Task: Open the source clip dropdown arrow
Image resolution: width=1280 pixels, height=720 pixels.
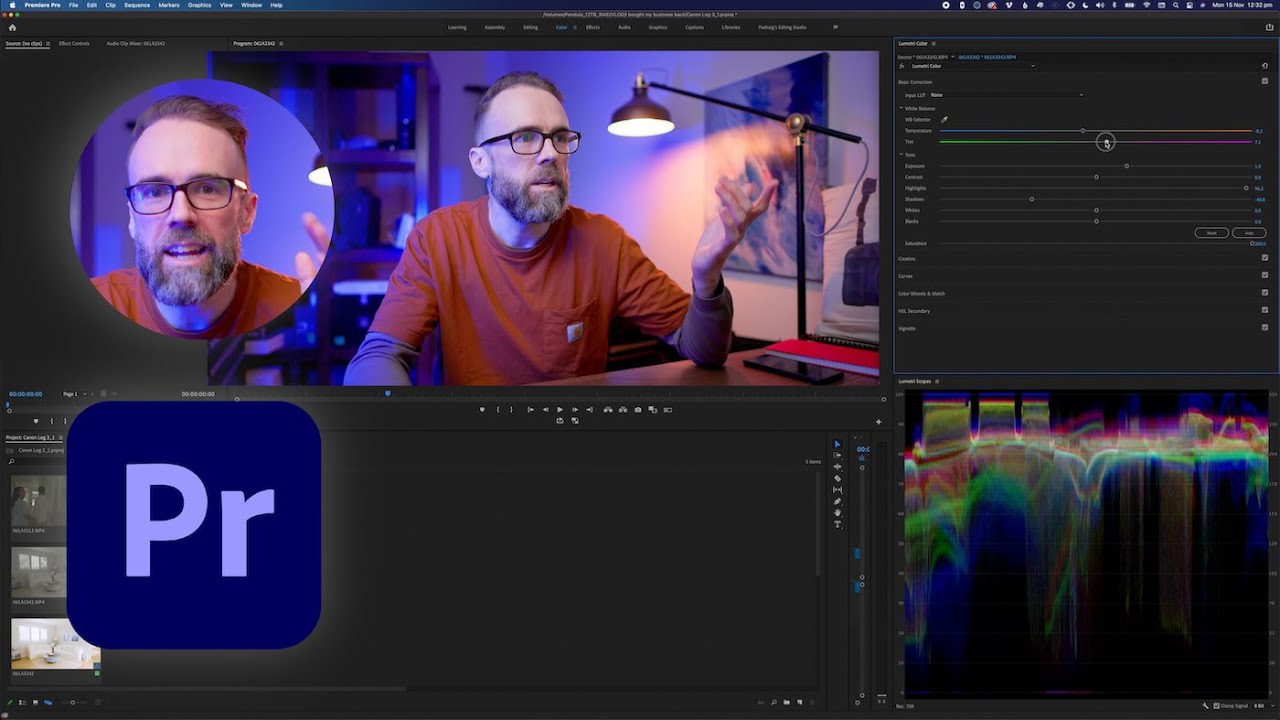Action: click(952, 57)
